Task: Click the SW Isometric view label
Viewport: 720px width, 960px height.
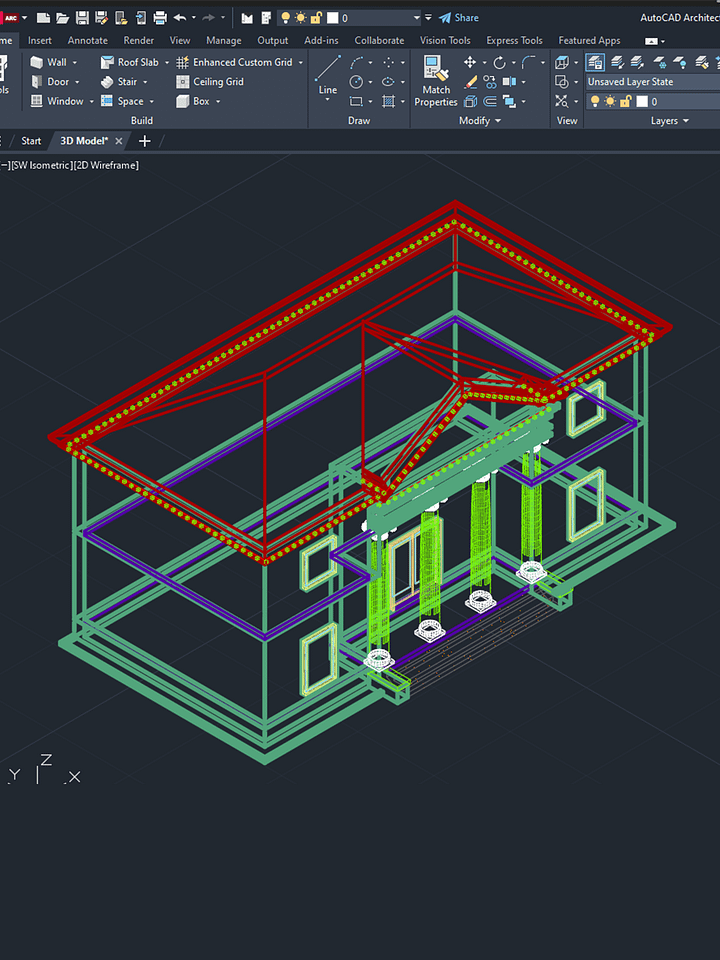Action: click(41, 165)
